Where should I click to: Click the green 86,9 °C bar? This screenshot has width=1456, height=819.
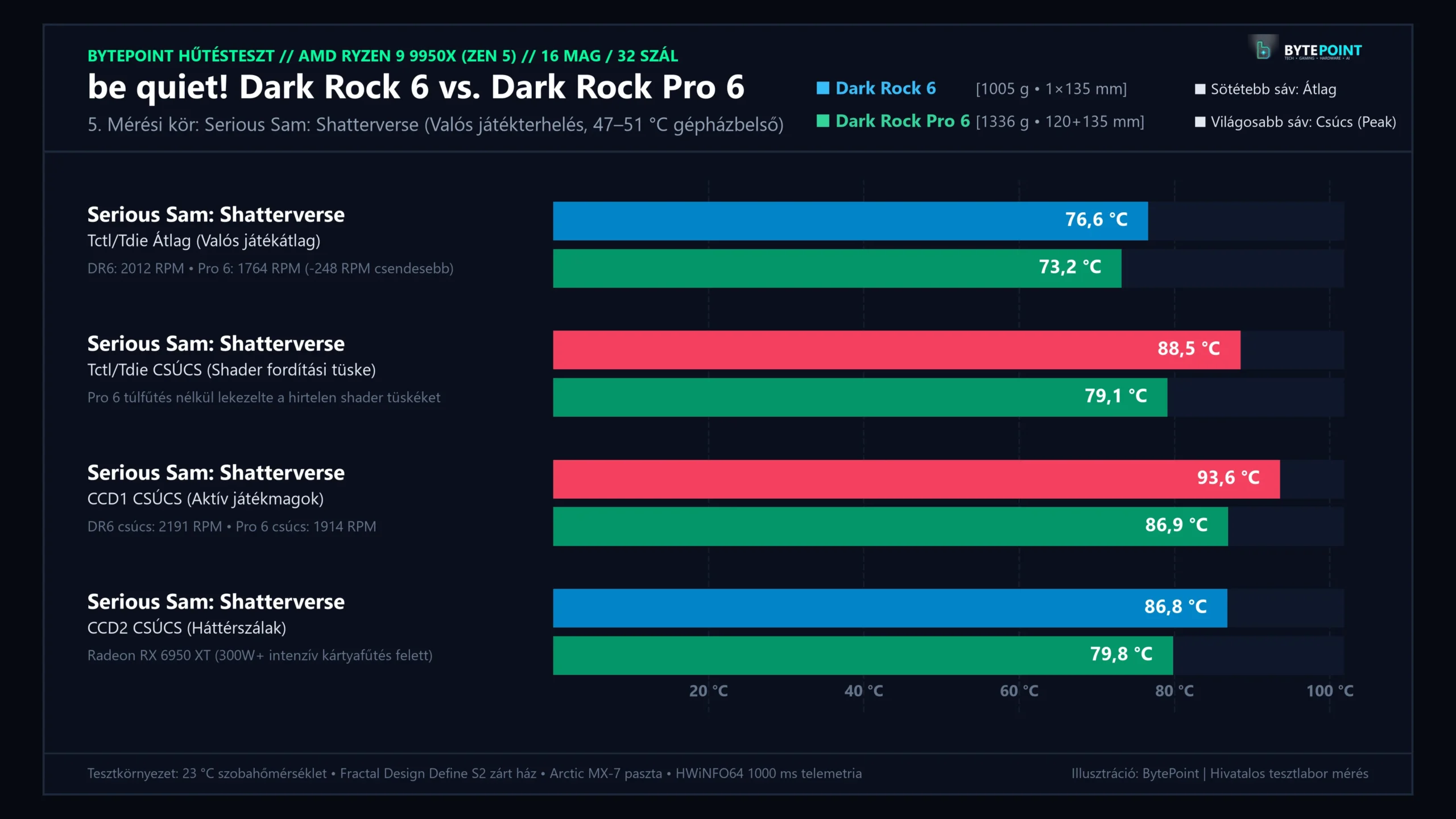coord(890,527)
